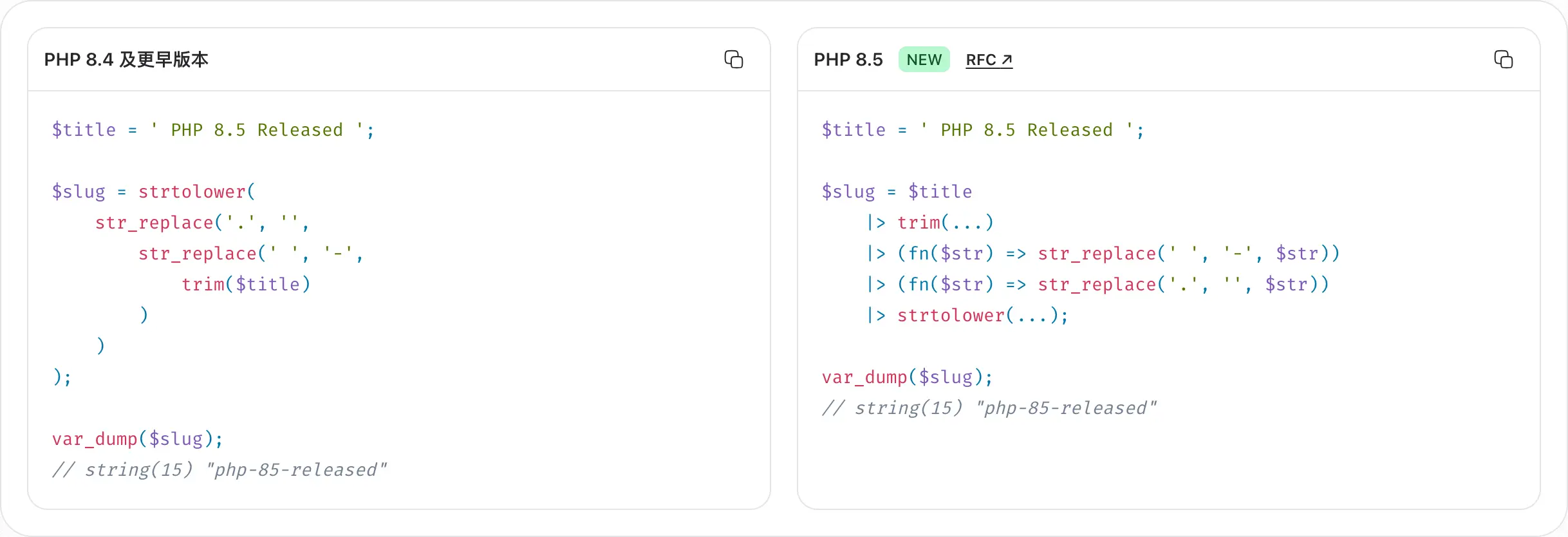The height and width of the screenshot is (537, 1568).
Task: Click the '$slug = $title' line
Action: click(897, 192)
